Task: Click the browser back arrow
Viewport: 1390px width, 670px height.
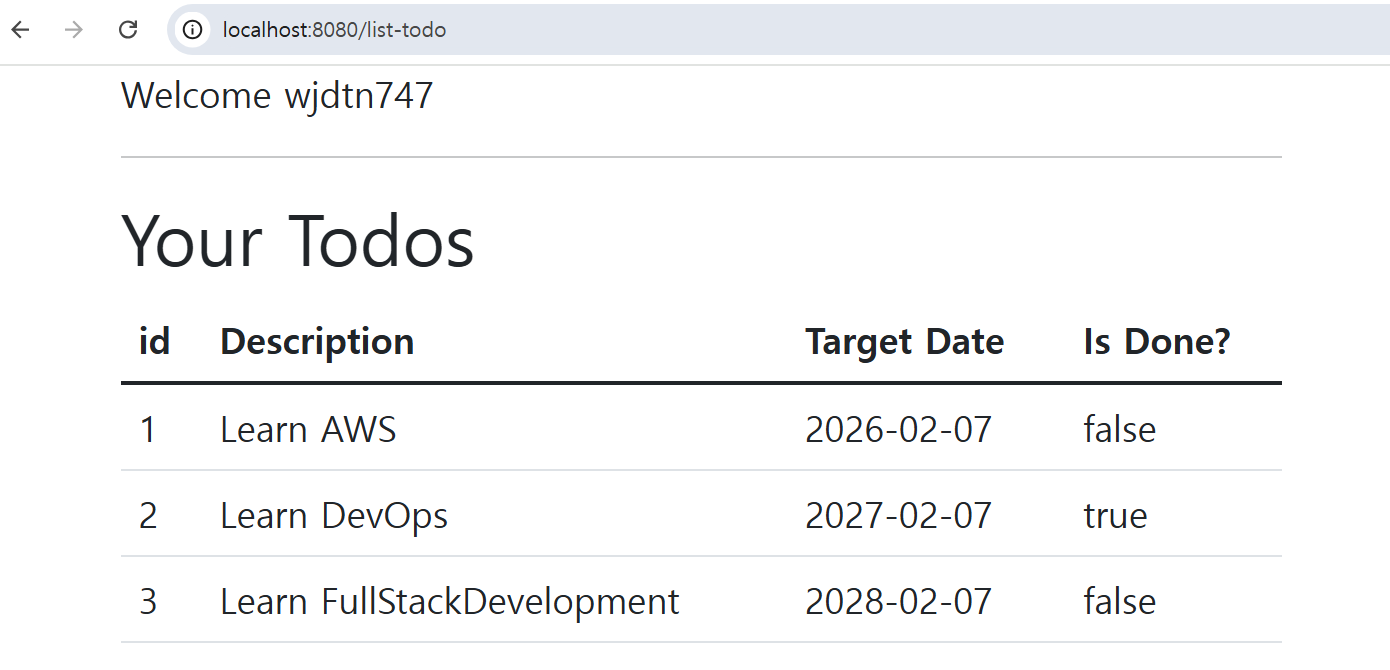Action: click(x=20, y=30)
